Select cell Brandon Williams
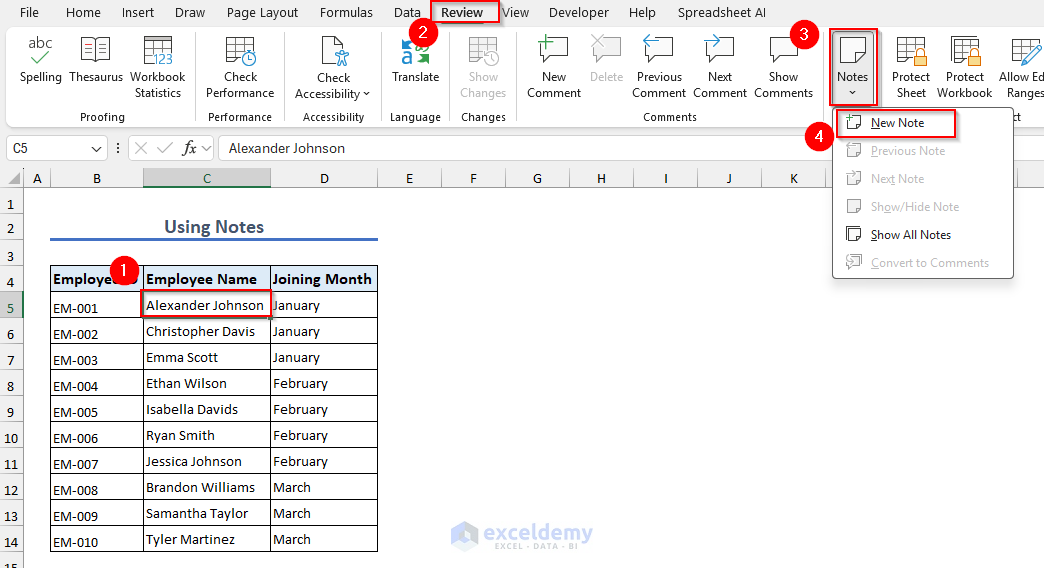 click(206, 487)
